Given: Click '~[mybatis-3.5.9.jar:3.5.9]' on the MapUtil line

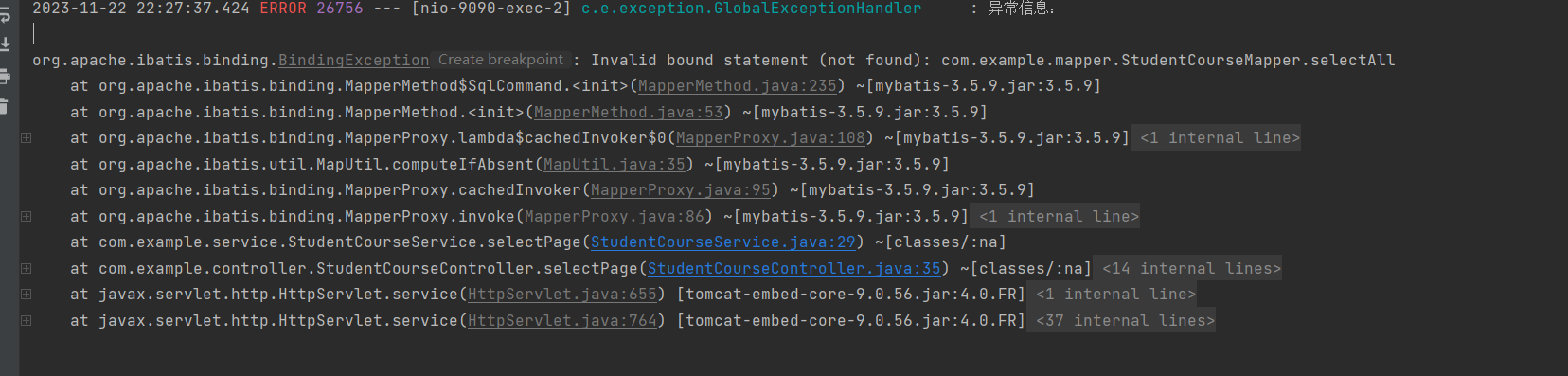Looking at the screenshot, I should pyautogui.click(x=828, y=165).
